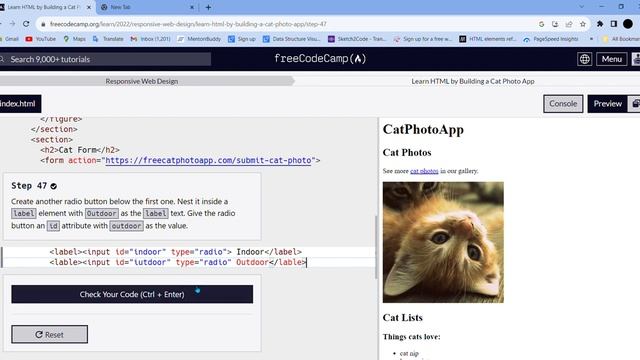Click the form action URL in code

[208, 160]
